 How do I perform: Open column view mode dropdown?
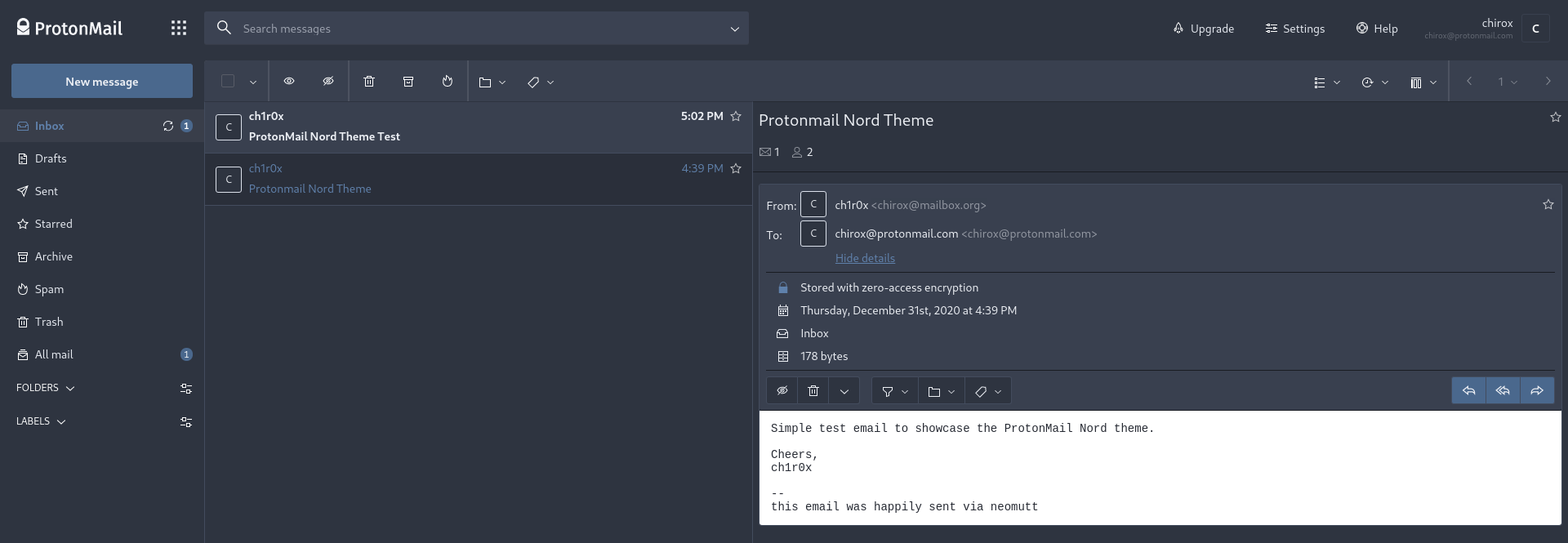1423,82
